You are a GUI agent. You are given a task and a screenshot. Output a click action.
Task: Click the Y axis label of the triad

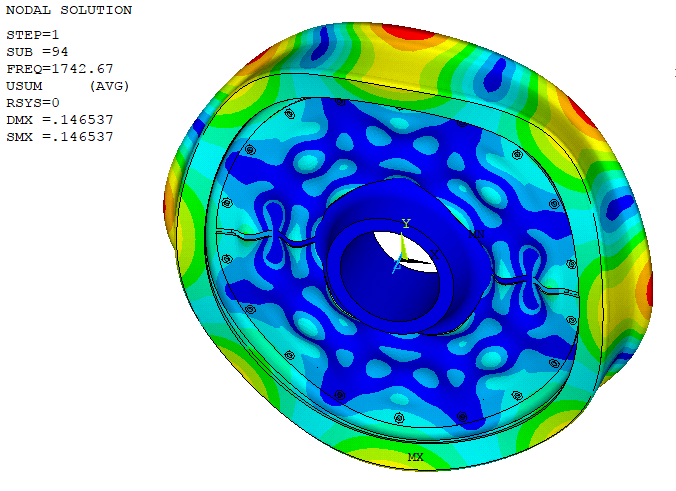406,223
